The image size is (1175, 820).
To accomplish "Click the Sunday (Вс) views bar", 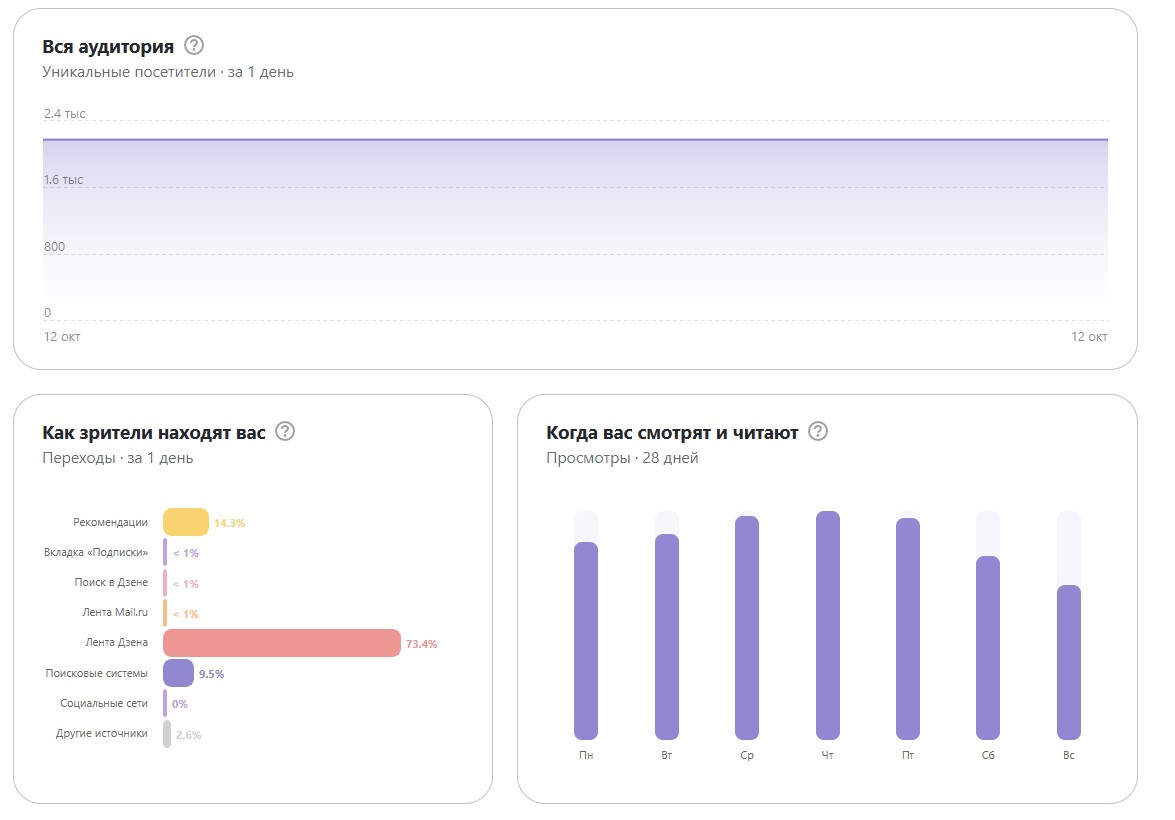I will tap(1069, 662).
